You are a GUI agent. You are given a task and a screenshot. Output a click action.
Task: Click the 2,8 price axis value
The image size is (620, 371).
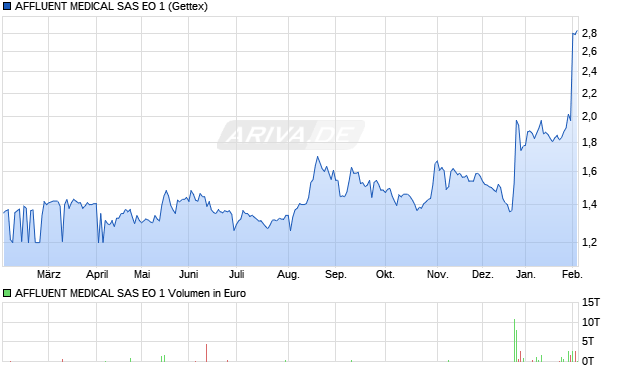click(589, 34)
